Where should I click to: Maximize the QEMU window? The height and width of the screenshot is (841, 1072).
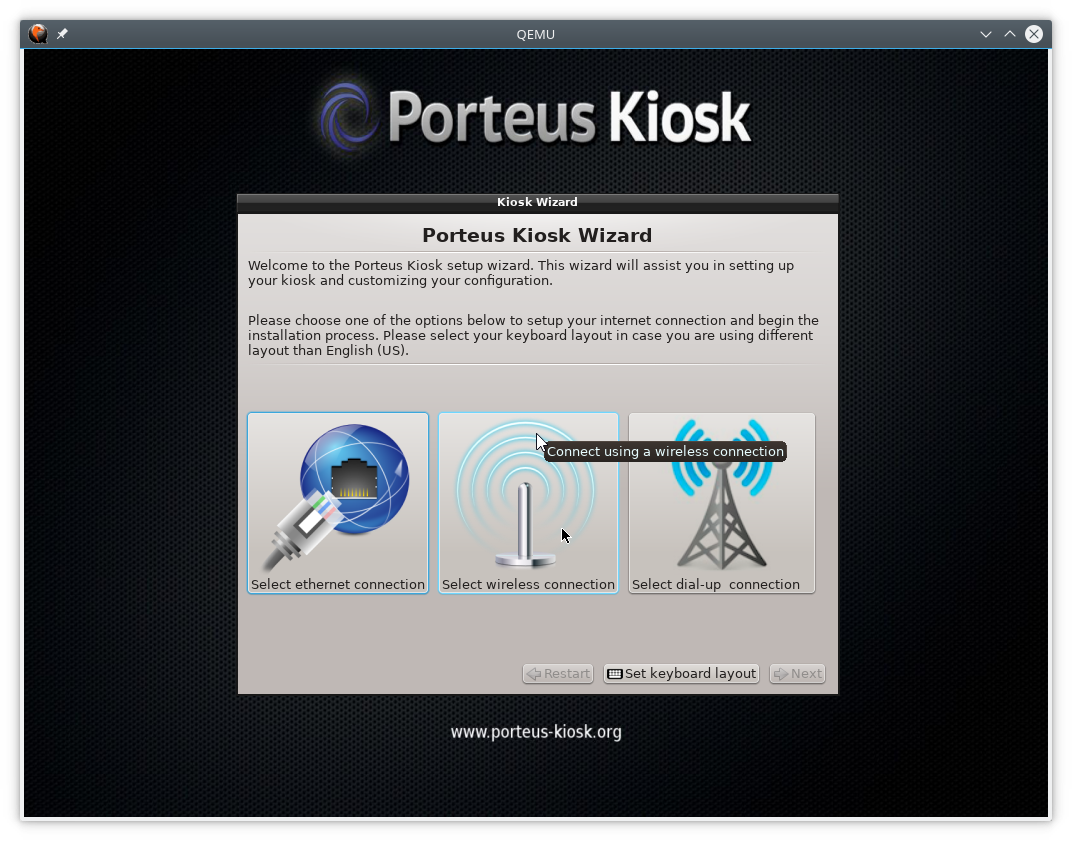coord(1010,34)
